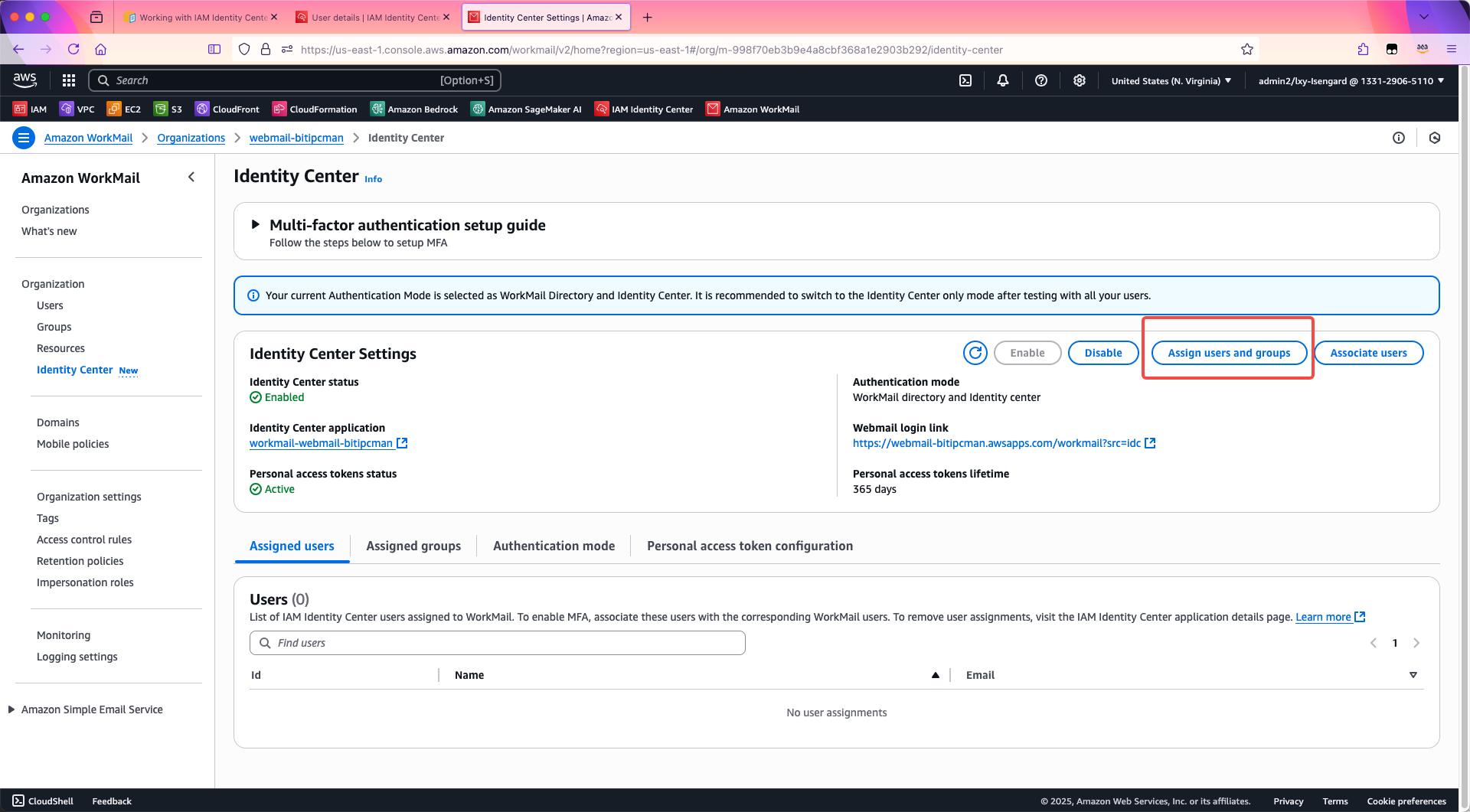
Task: Open CloudFront favorites shortcut
Action: 227,109
